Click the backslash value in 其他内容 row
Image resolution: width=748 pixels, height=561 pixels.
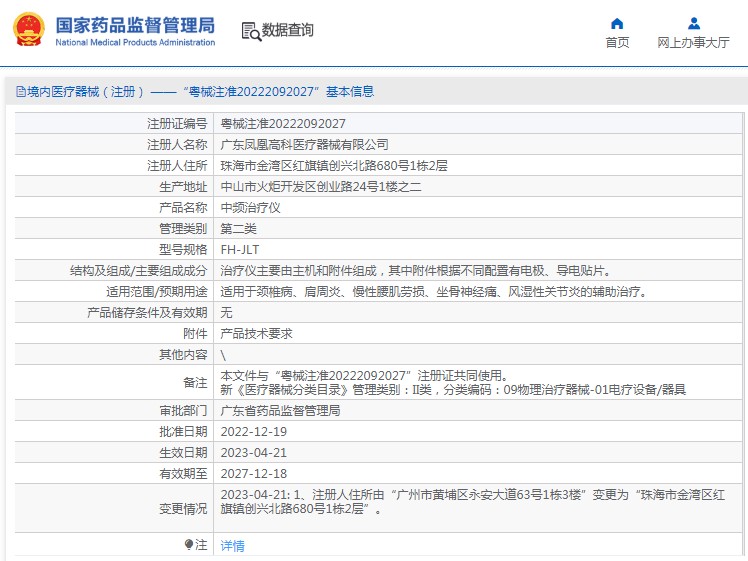pyautogui.click(x=223, y=355)
